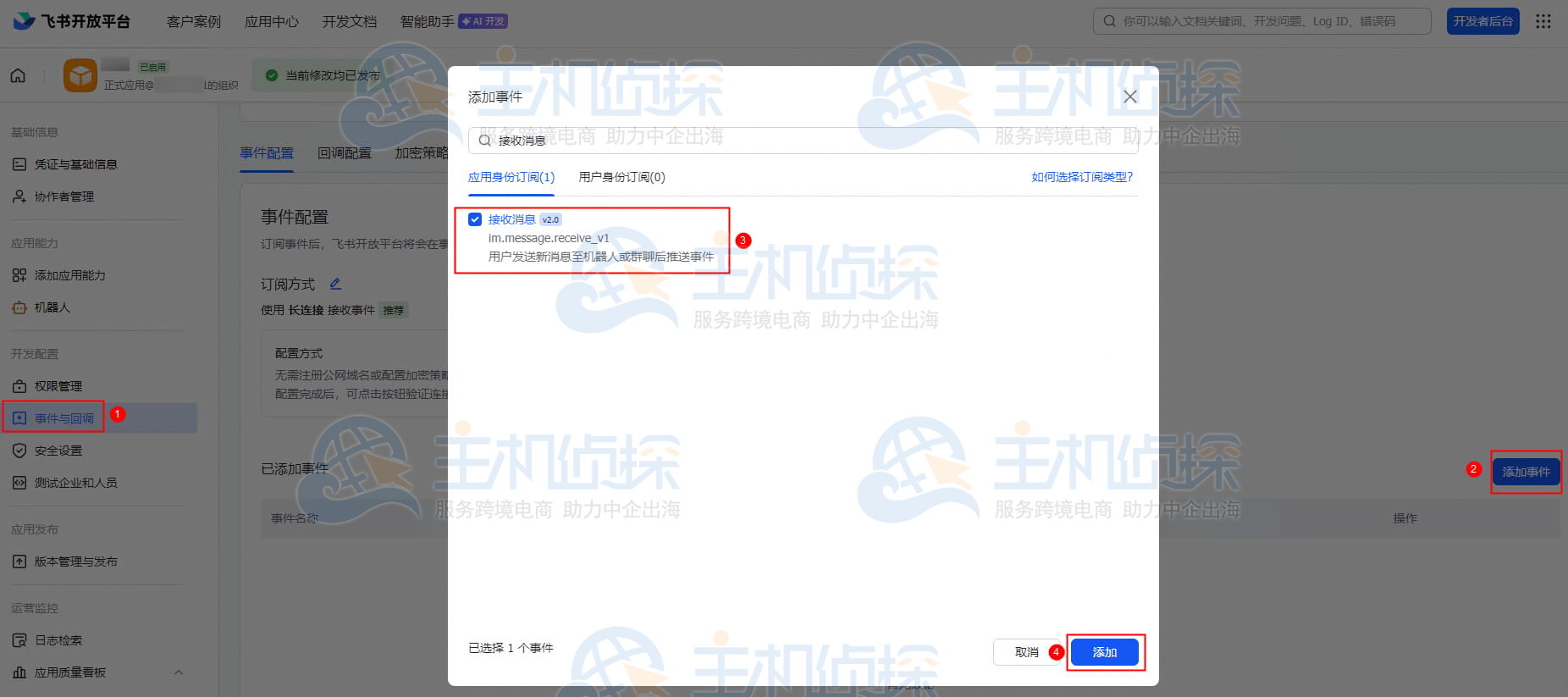
Task: Open the home icon in the app header
Action: click(18, 75)
